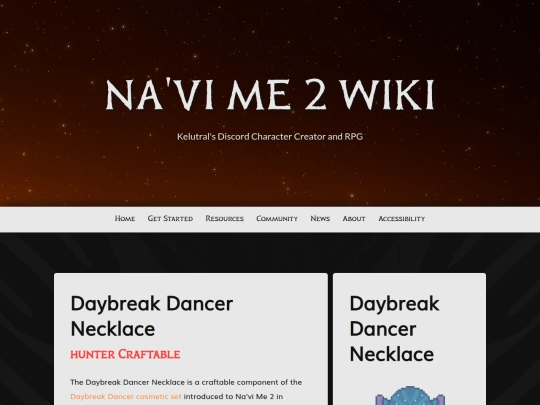The width and height of the screenshot is (540, 405).
Task: Click the article's first description sentence
Action: click(x=186, y=389)
